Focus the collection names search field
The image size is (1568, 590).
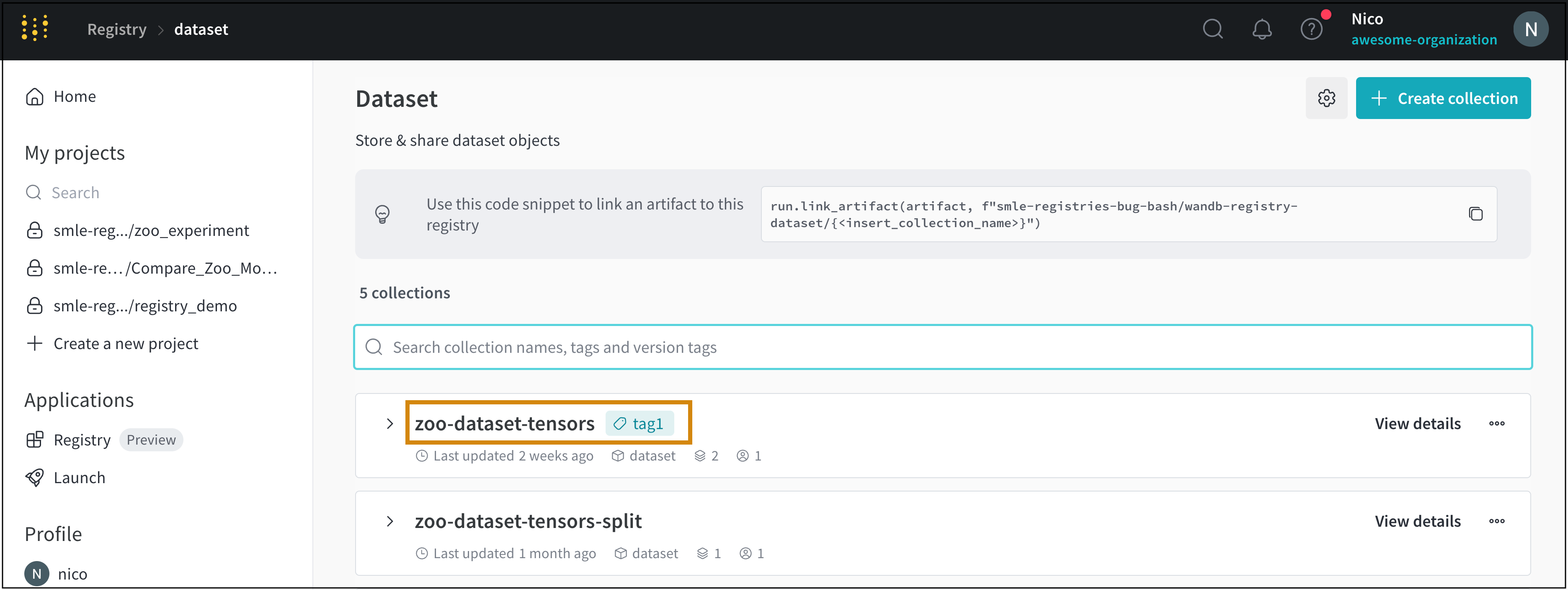[942, 347]
